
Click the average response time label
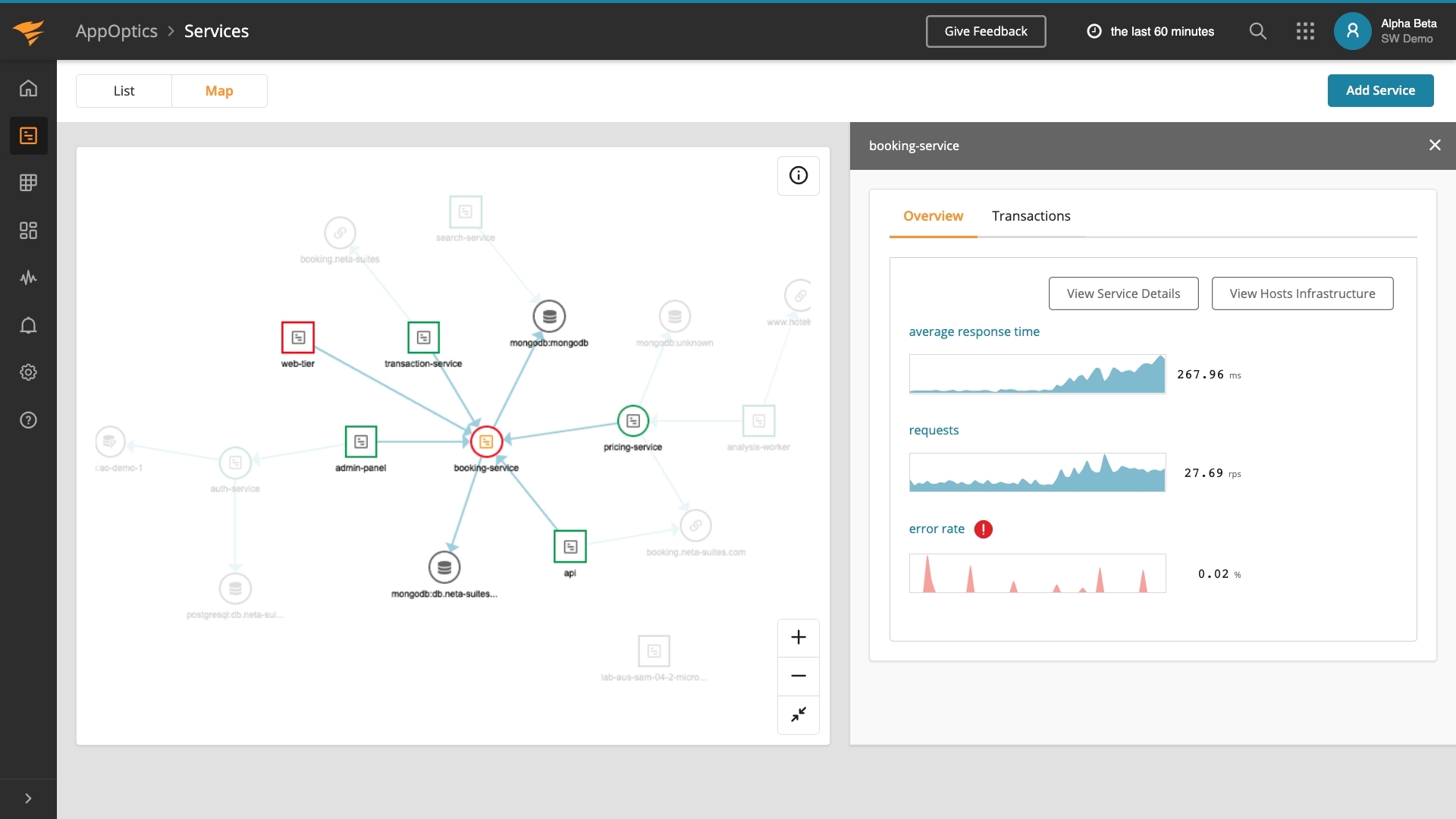pos(974,331)
